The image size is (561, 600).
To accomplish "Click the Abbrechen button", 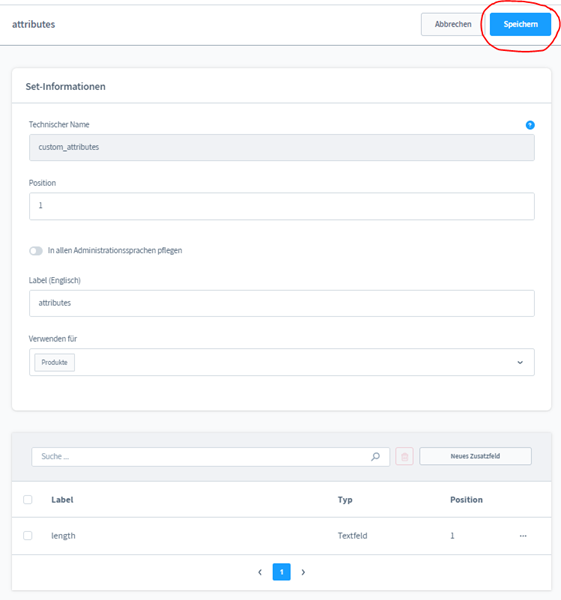I will [x=453, y=24].
